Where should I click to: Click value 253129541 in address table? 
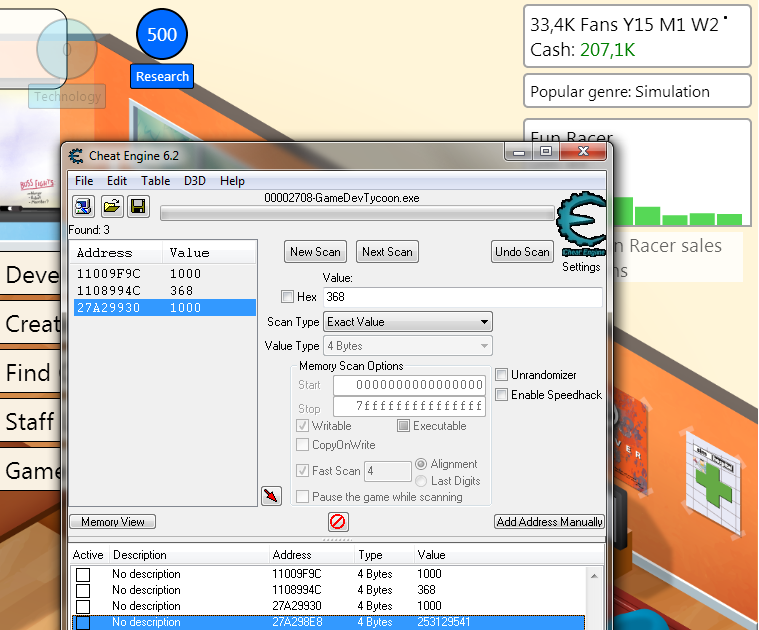[x=443, y=622]
